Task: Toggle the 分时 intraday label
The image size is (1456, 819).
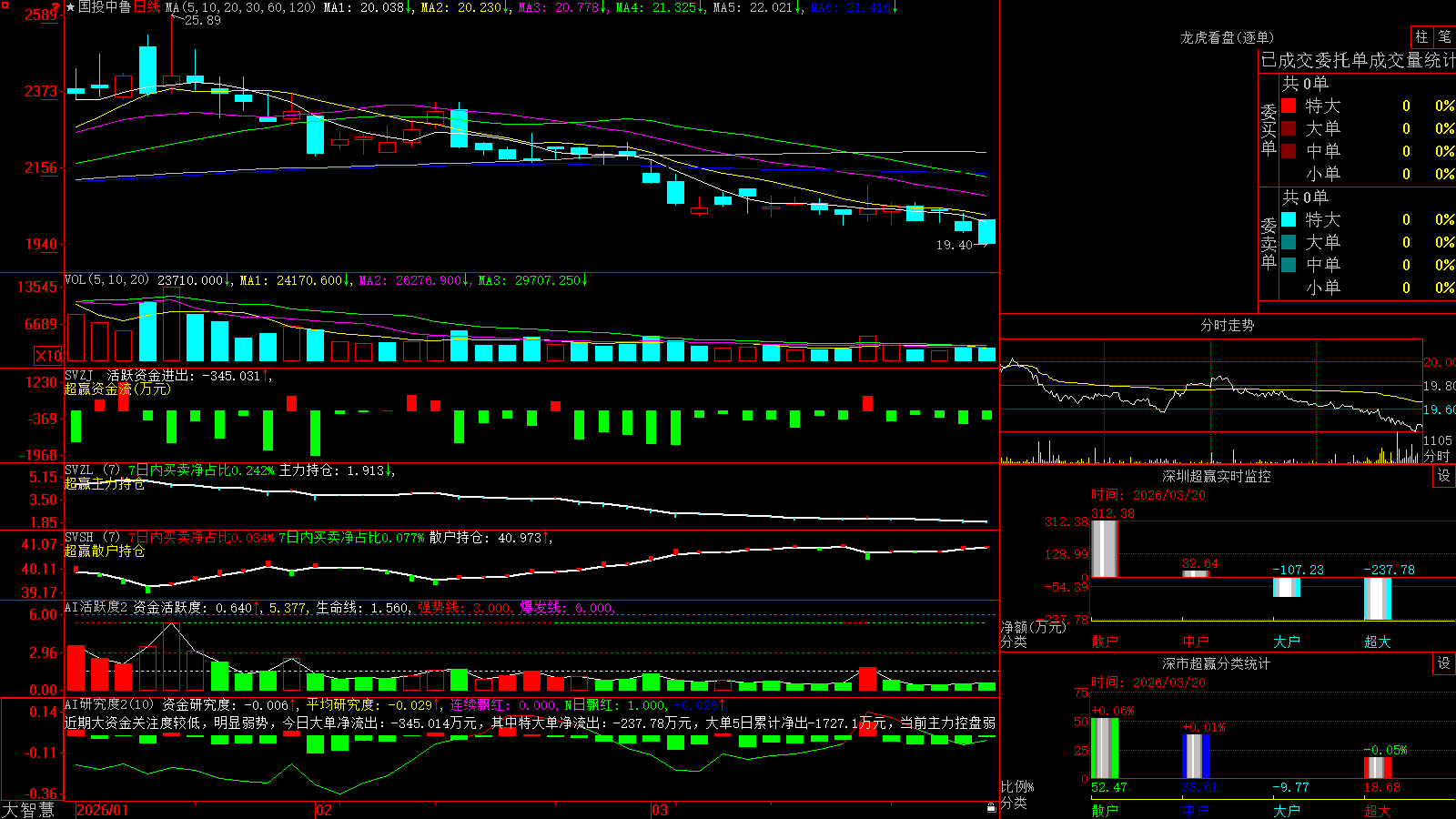Action: (x=1437, y=456)
